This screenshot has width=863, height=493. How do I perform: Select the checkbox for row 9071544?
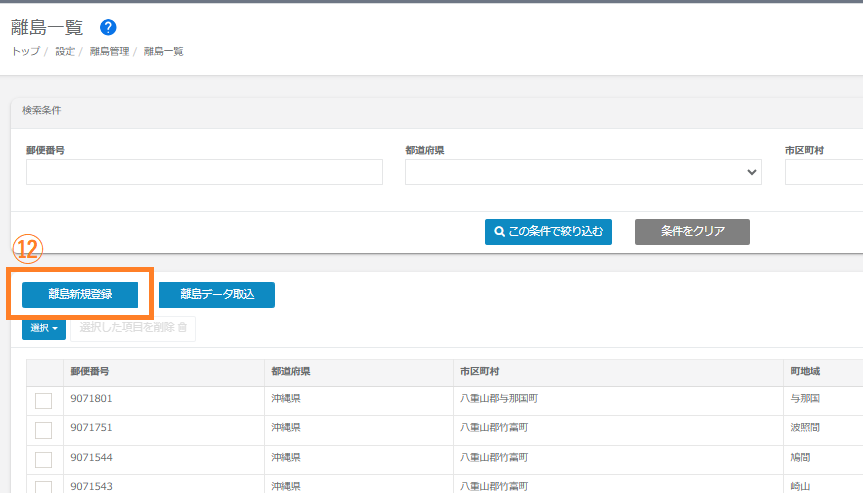pyautogui.click(x=44, y=459)
